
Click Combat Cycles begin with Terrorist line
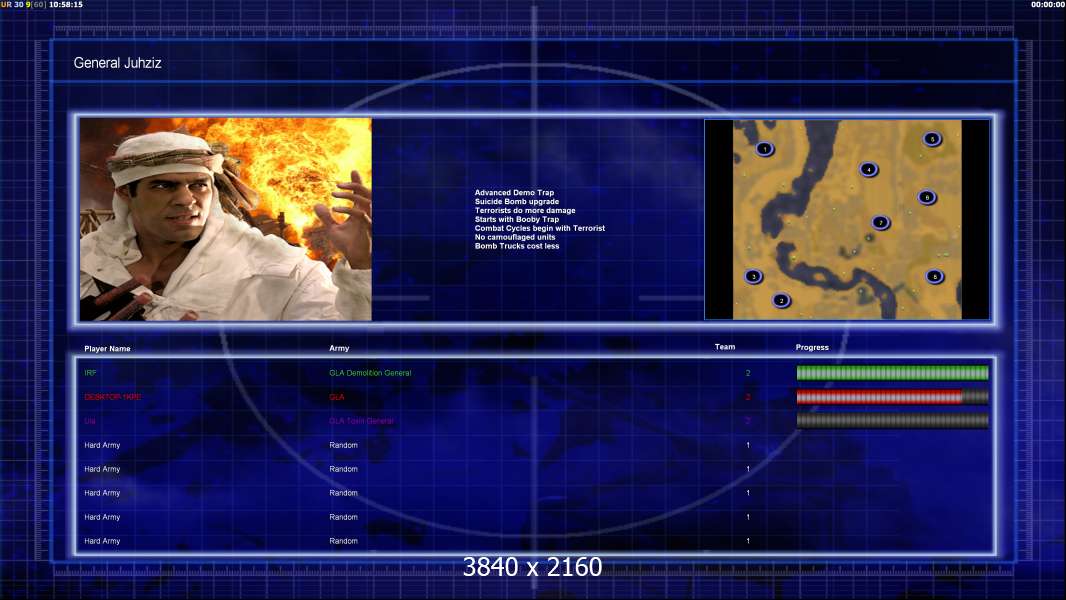pyautogui.click(x=540, y=228)
